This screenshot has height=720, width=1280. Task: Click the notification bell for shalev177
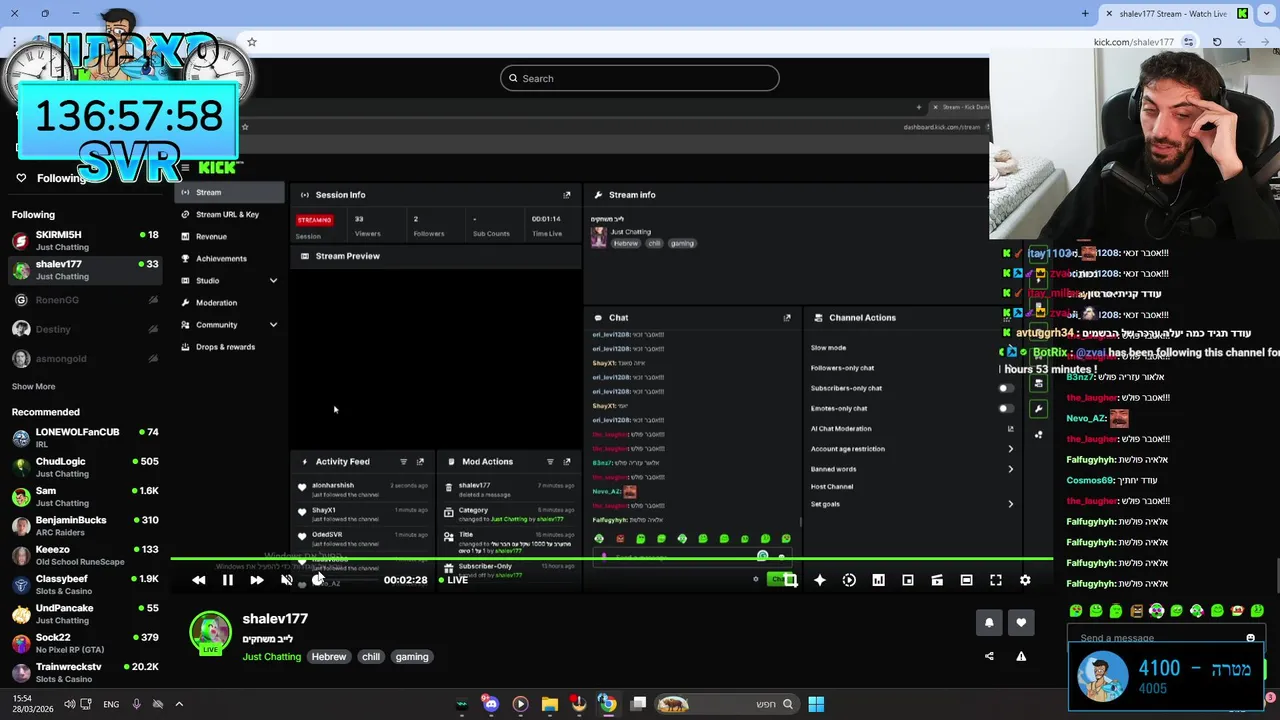(x=989, y=622)
